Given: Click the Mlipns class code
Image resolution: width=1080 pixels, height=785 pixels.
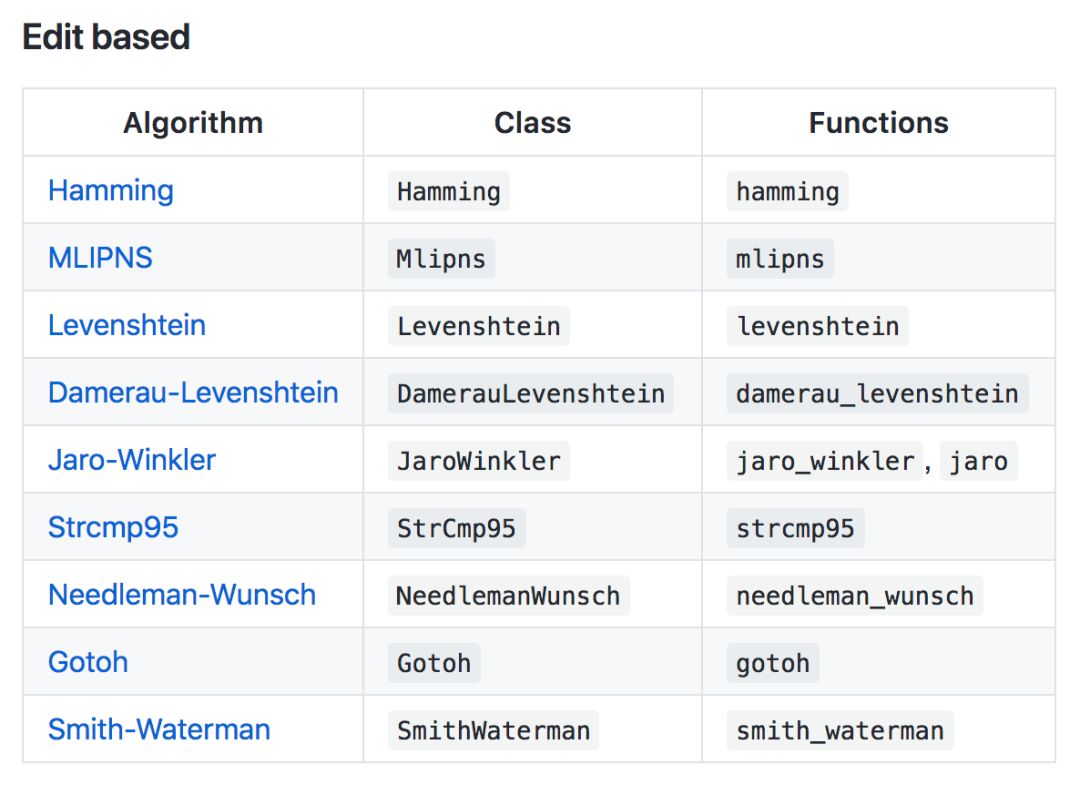Looking at the screenshot, I should (441, 258).
